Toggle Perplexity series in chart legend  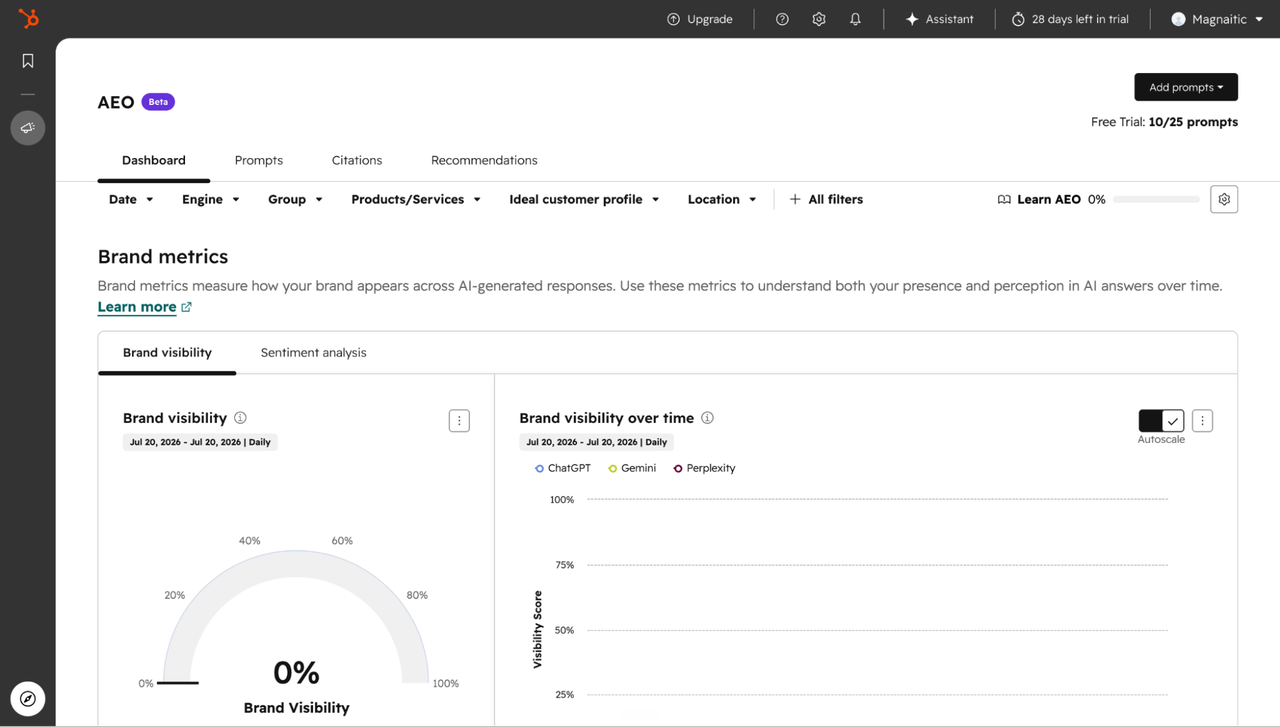point(704,468)
